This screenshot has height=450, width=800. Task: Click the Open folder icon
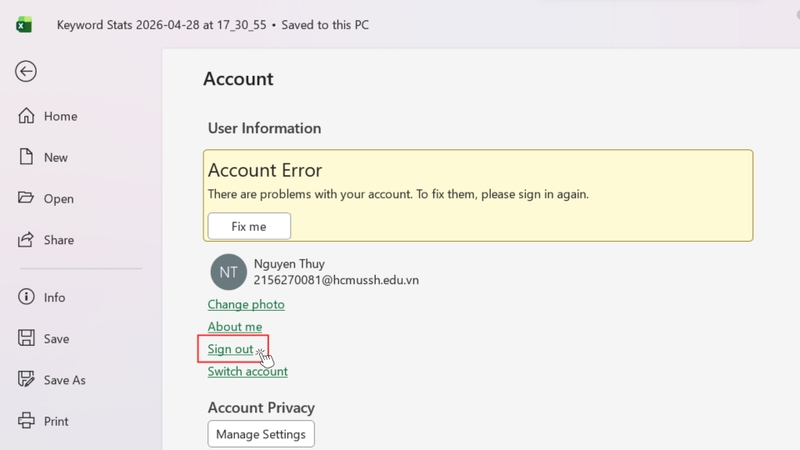26,198
